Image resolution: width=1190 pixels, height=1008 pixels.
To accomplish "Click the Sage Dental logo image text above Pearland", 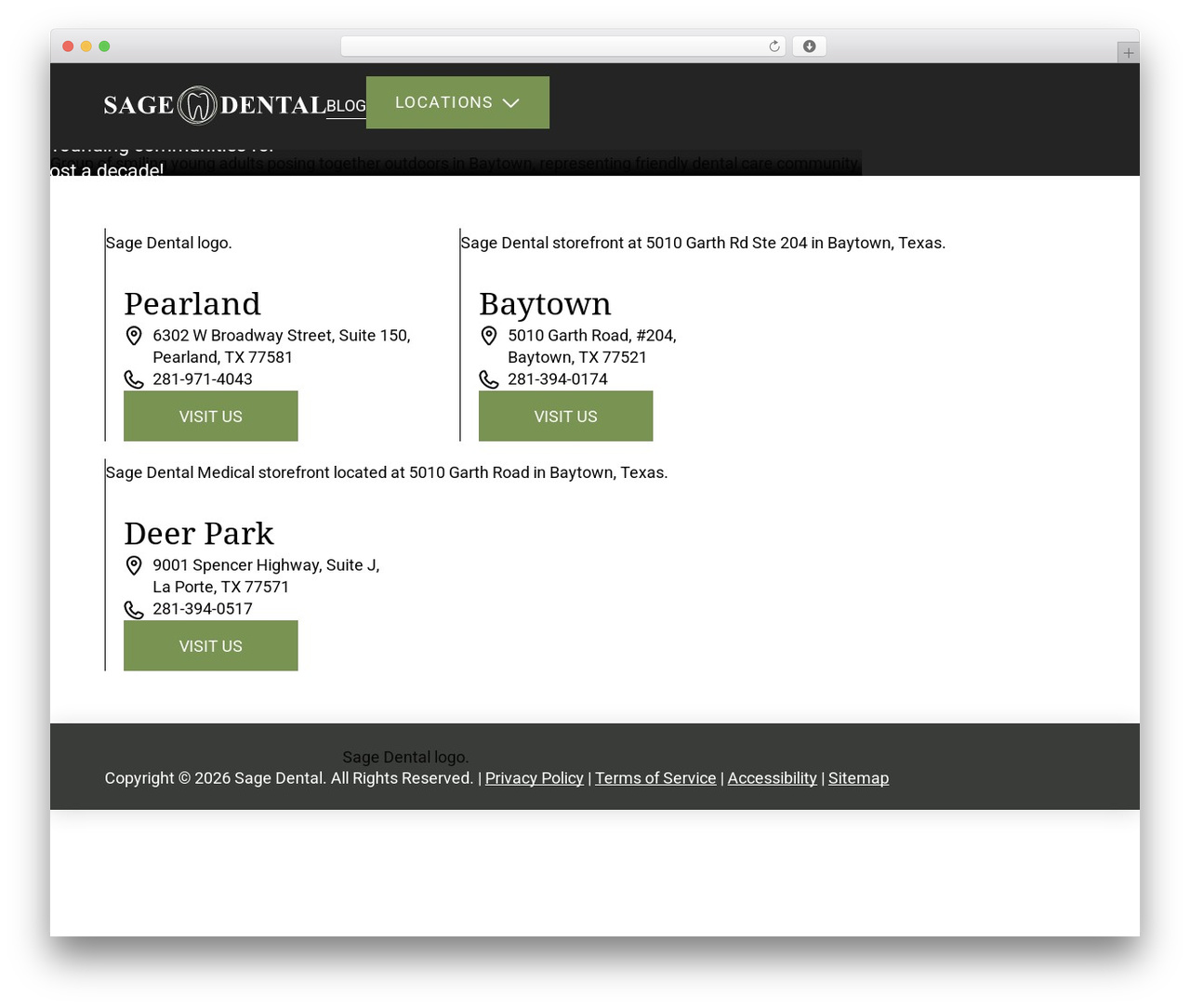I will coord(169,243).
